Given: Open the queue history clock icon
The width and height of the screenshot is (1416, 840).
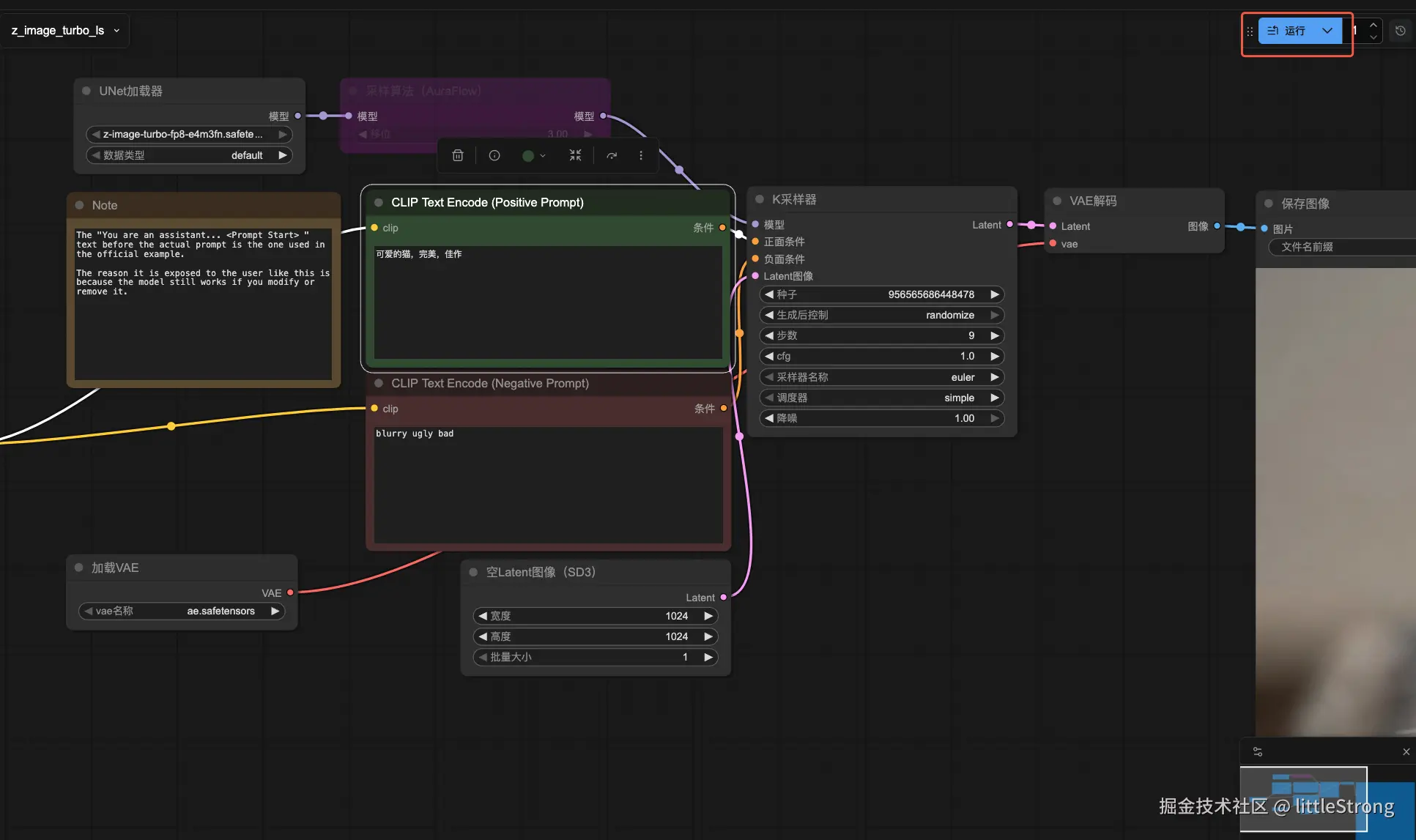Looking at the screenshot, I should coord(1400,31).
